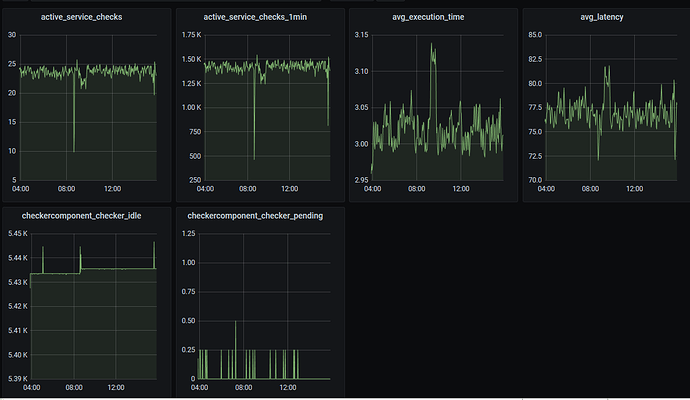Click the 1.00 K axis label
The height and width of the screenshot is (400, 690).
pyautogui.click(x=191, y=107)
